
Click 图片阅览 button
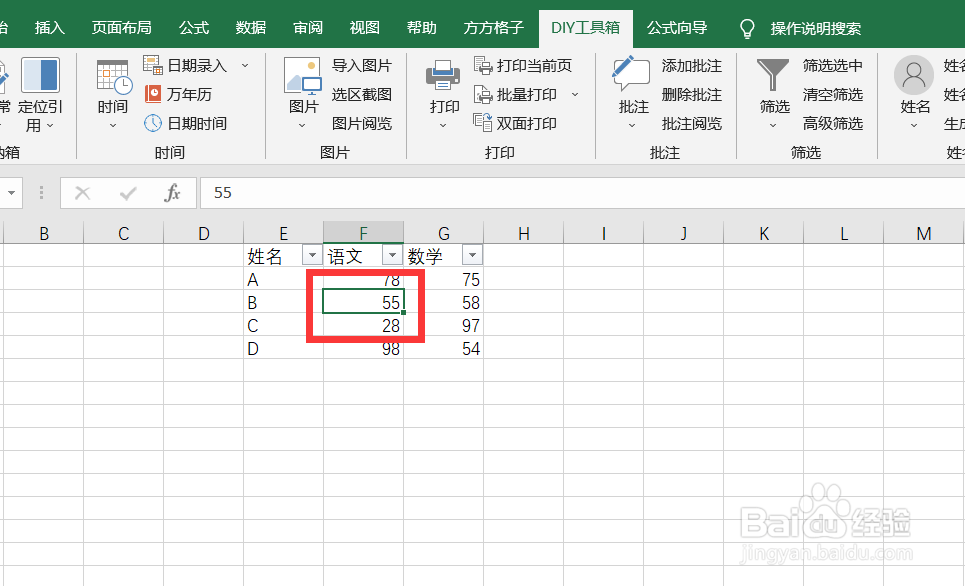tap(362, 123)
